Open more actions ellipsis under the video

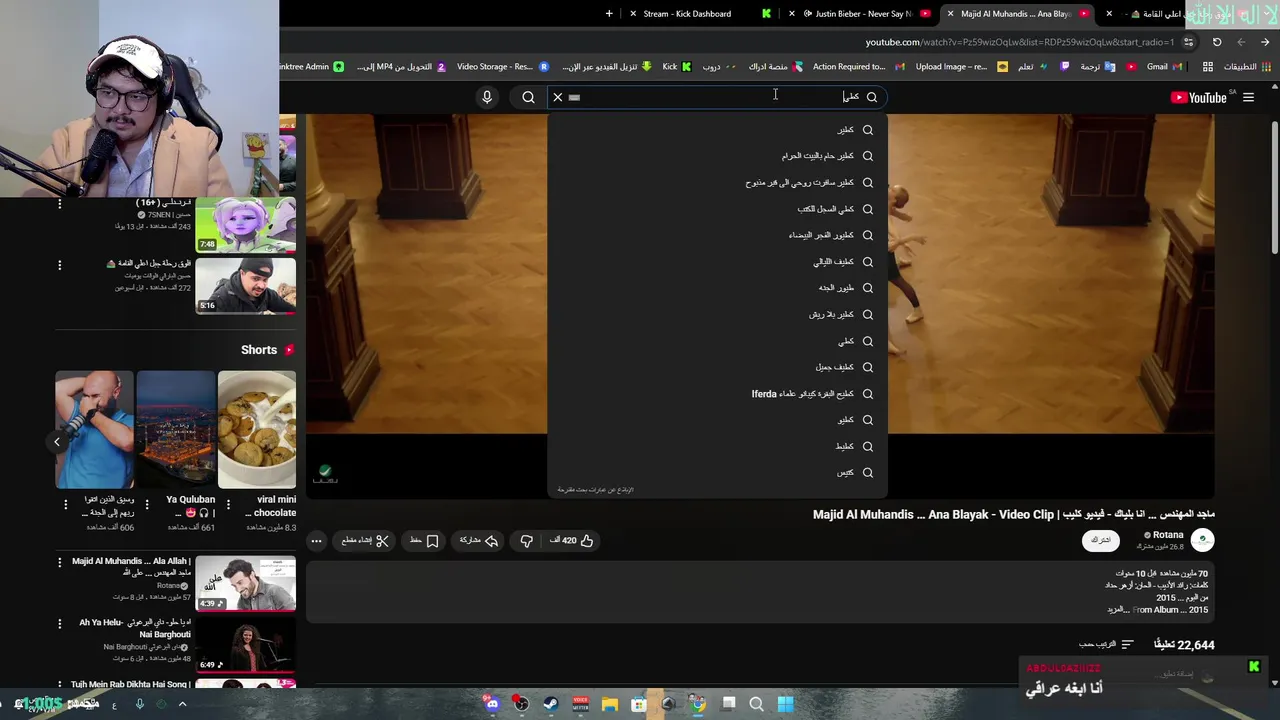pyautogui.click(x=316, y=541)
